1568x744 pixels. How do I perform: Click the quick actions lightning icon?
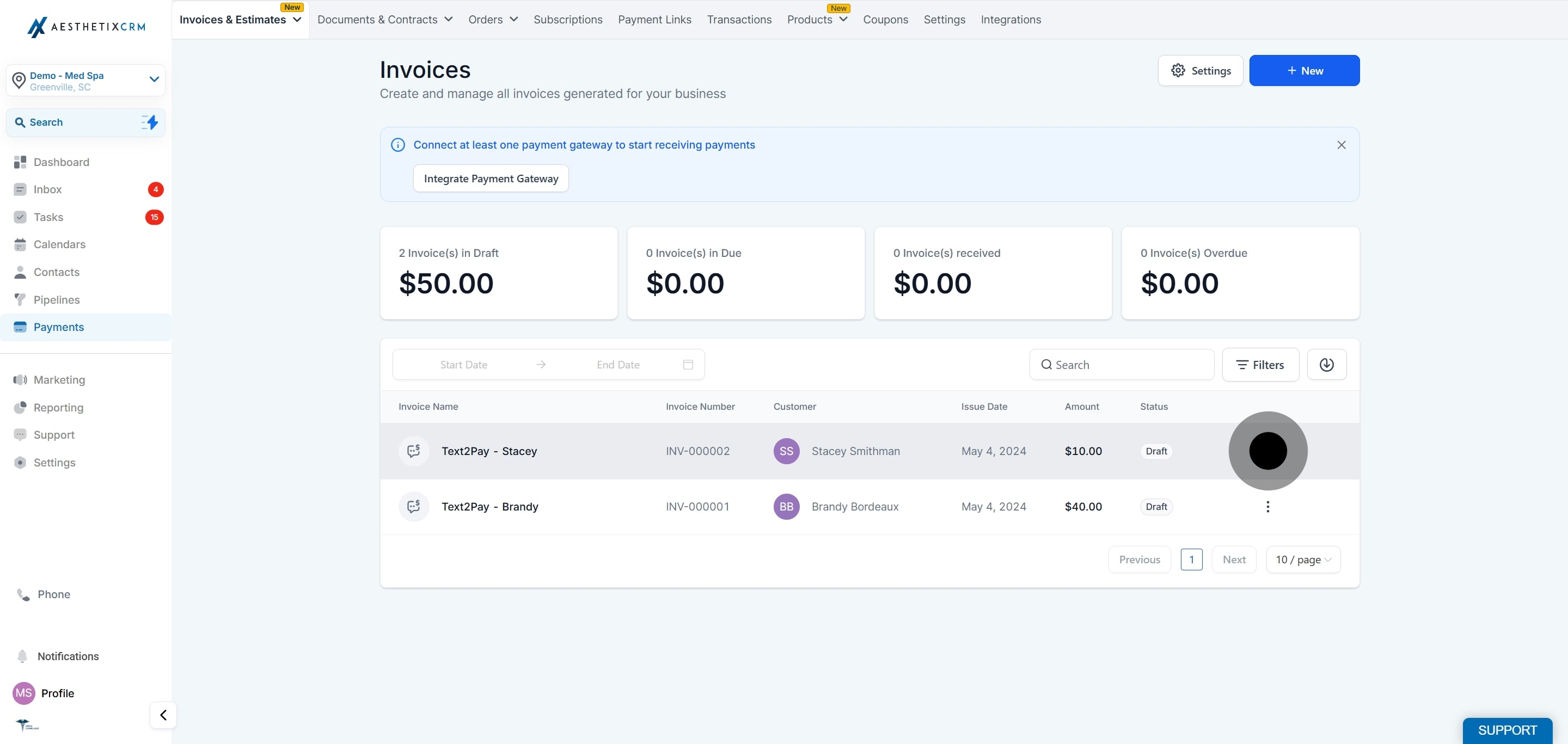150,122
